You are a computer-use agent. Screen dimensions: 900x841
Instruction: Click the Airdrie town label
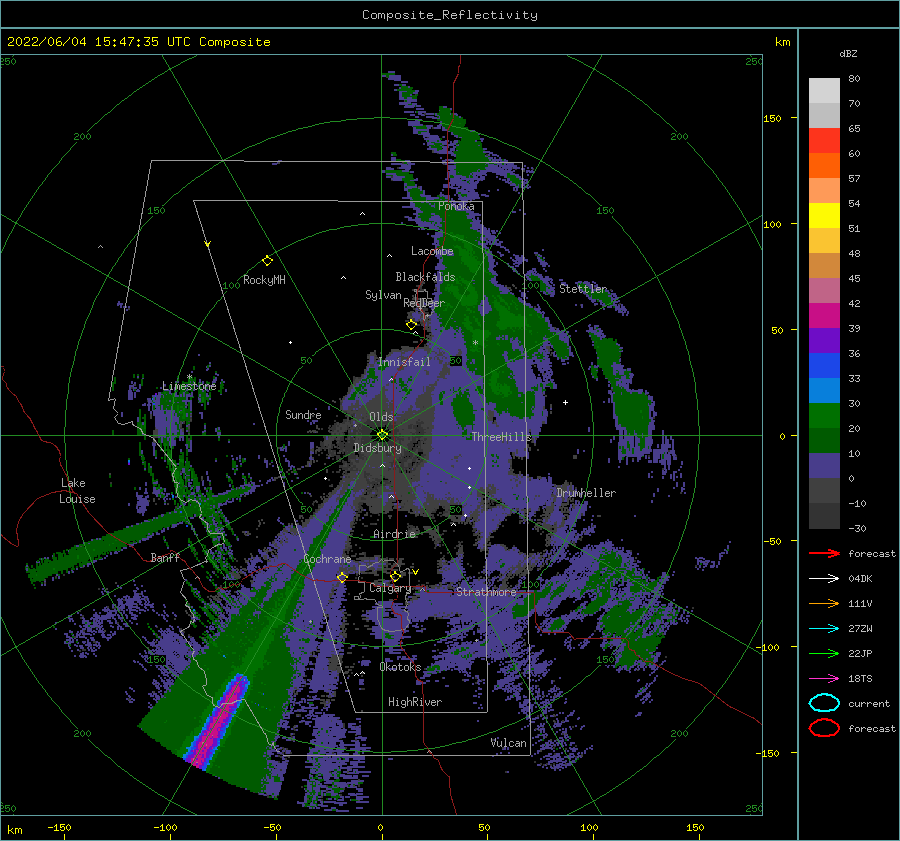click(x=394, y=534)
